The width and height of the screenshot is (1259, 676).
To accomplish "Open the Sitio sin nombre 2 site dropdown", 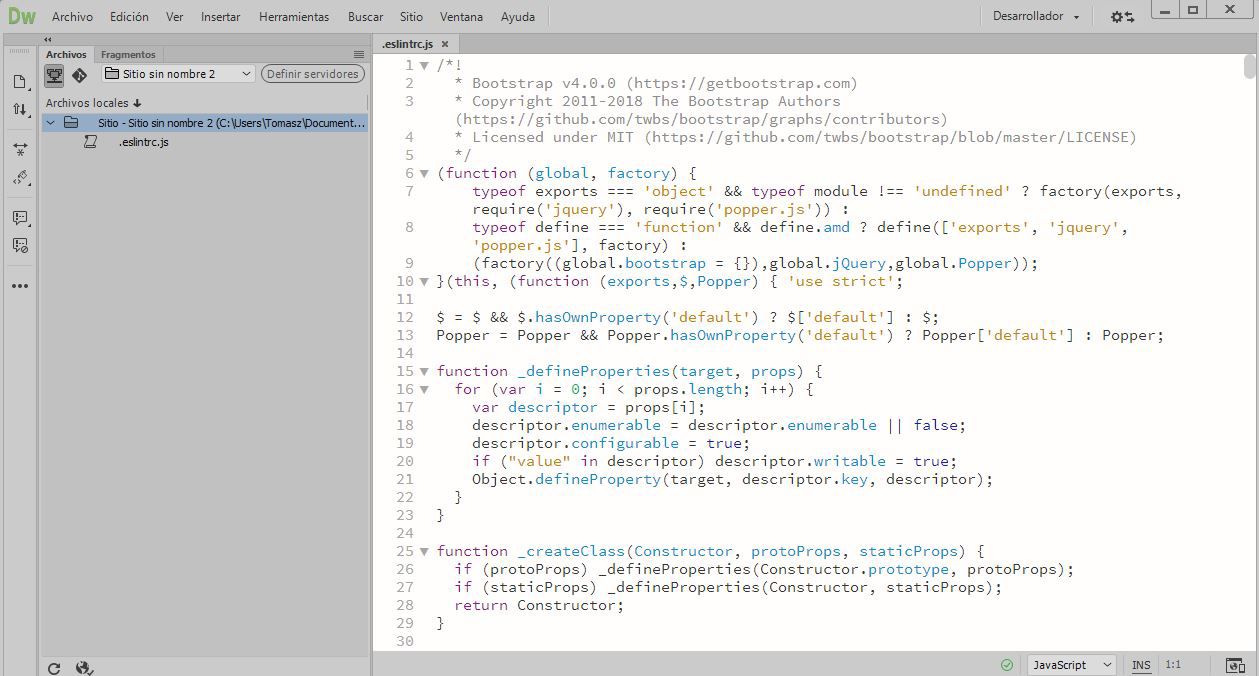I will click(178, 74).
